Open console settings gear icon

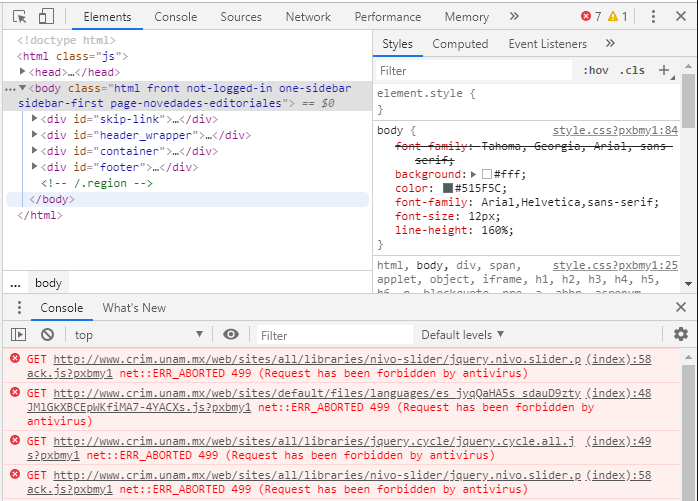coord(681,335)
